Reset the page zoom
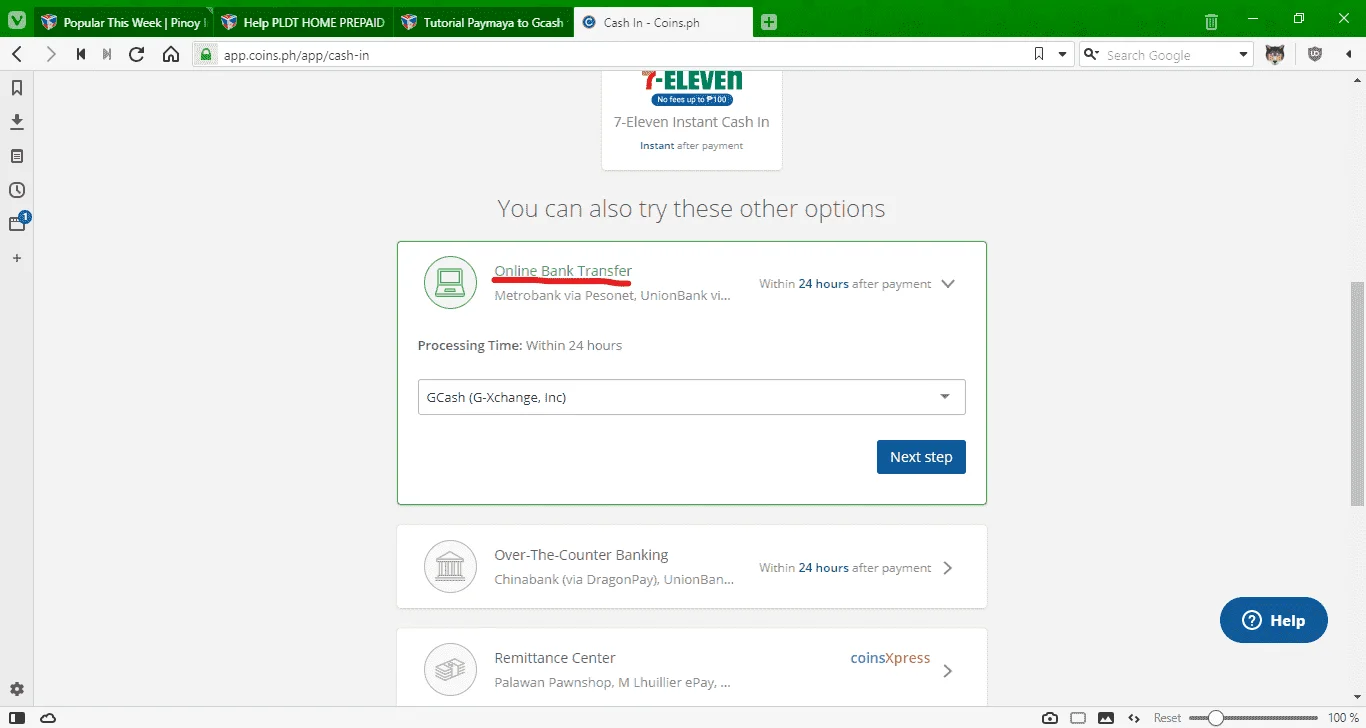 click(1167, 718)
